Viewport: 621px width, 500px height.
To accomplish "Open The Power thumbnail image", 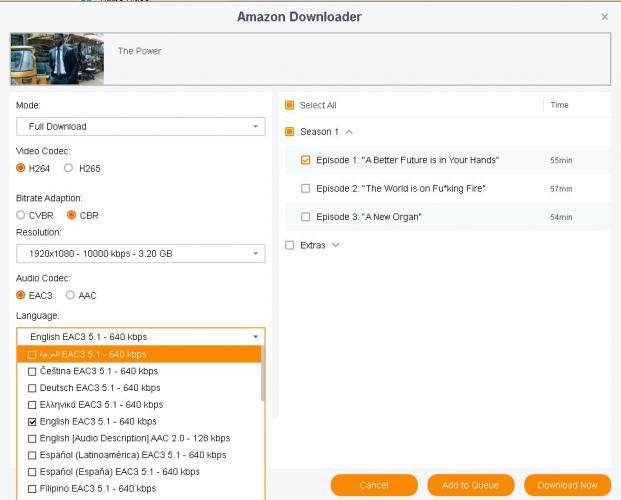I will [x=57, y=59].
